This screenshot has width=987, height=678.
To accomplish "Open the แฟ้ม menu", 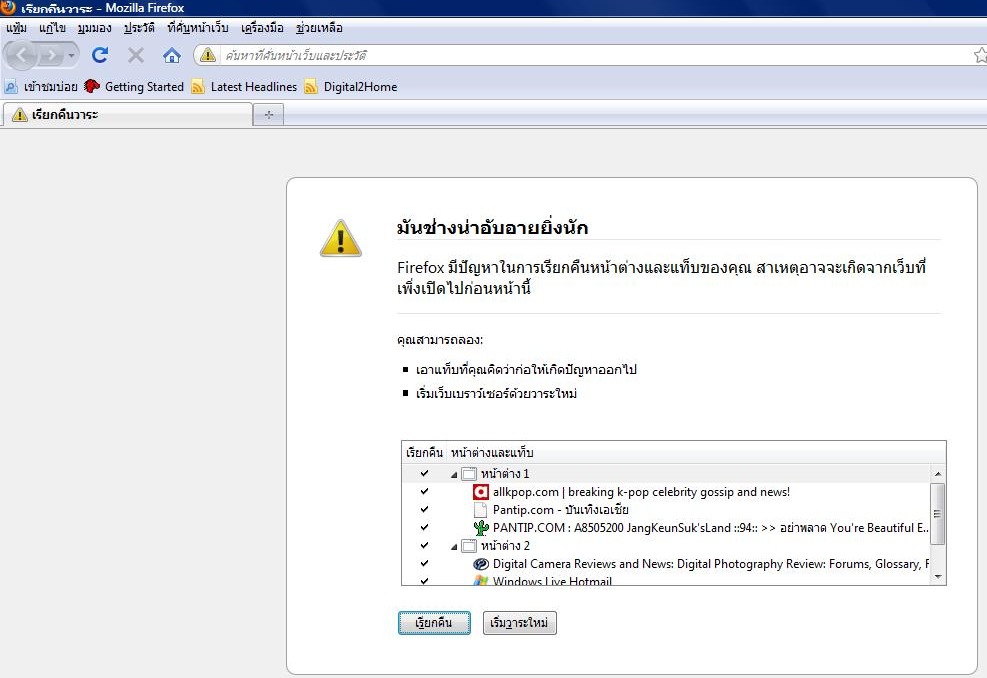I will [16, 28].
